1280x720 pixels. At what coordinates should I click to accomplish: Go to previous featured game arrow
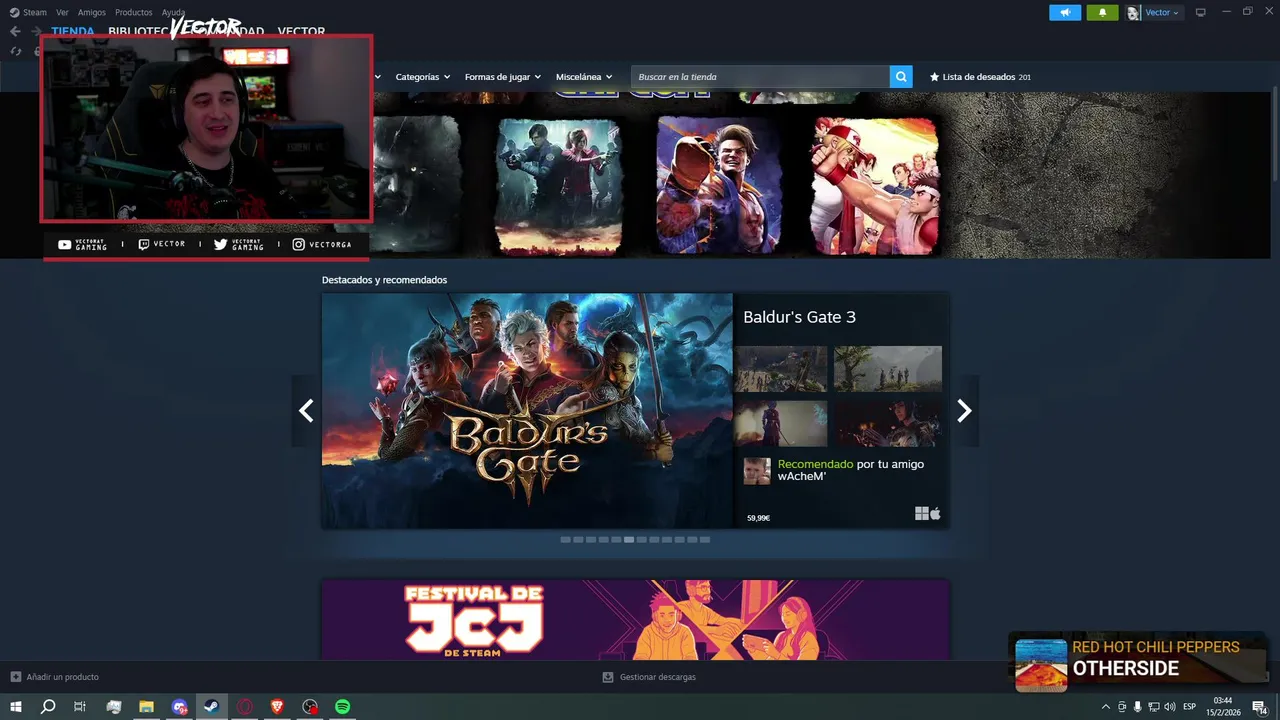pyautogui.click(x=306, y=411)
